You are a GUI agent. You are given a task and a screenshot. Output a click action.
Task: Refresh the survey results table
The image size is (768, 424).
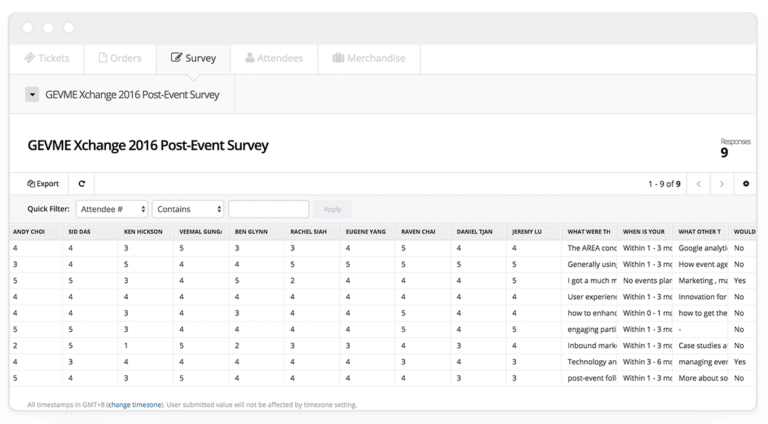pos(82,184)
